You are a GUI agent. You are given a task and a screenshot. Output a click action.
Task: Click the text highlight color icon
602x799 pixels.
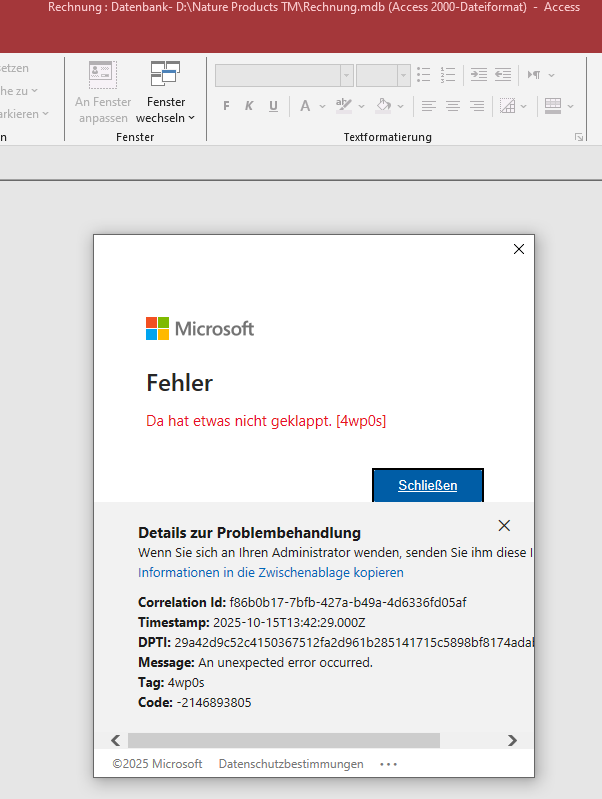344,106
